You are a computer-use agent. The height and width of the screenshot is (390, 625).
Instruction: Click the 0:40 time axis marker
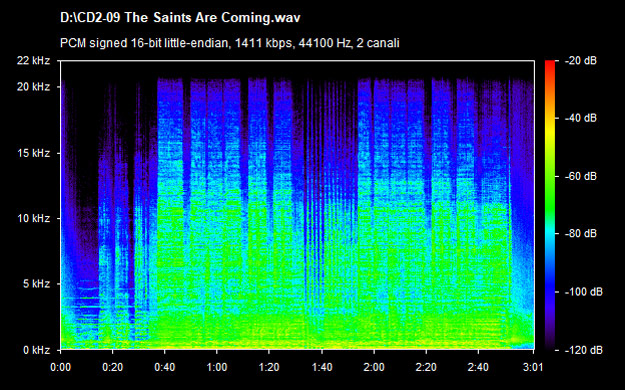coord(165,367)
